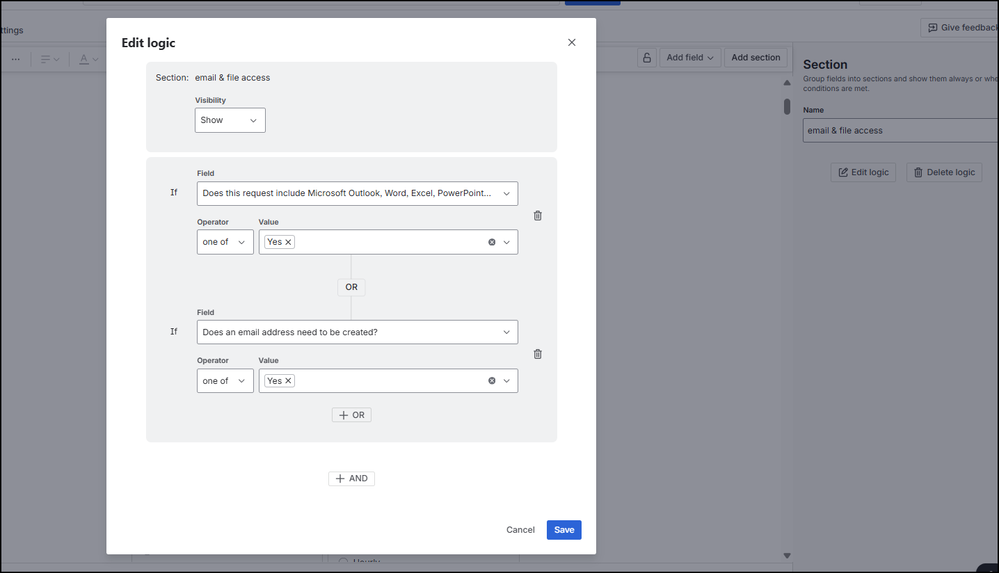Delete the Microsoft Outlook condition via trash icon
The height and width of the screenshot is (573, 999).
click(538, 215)
